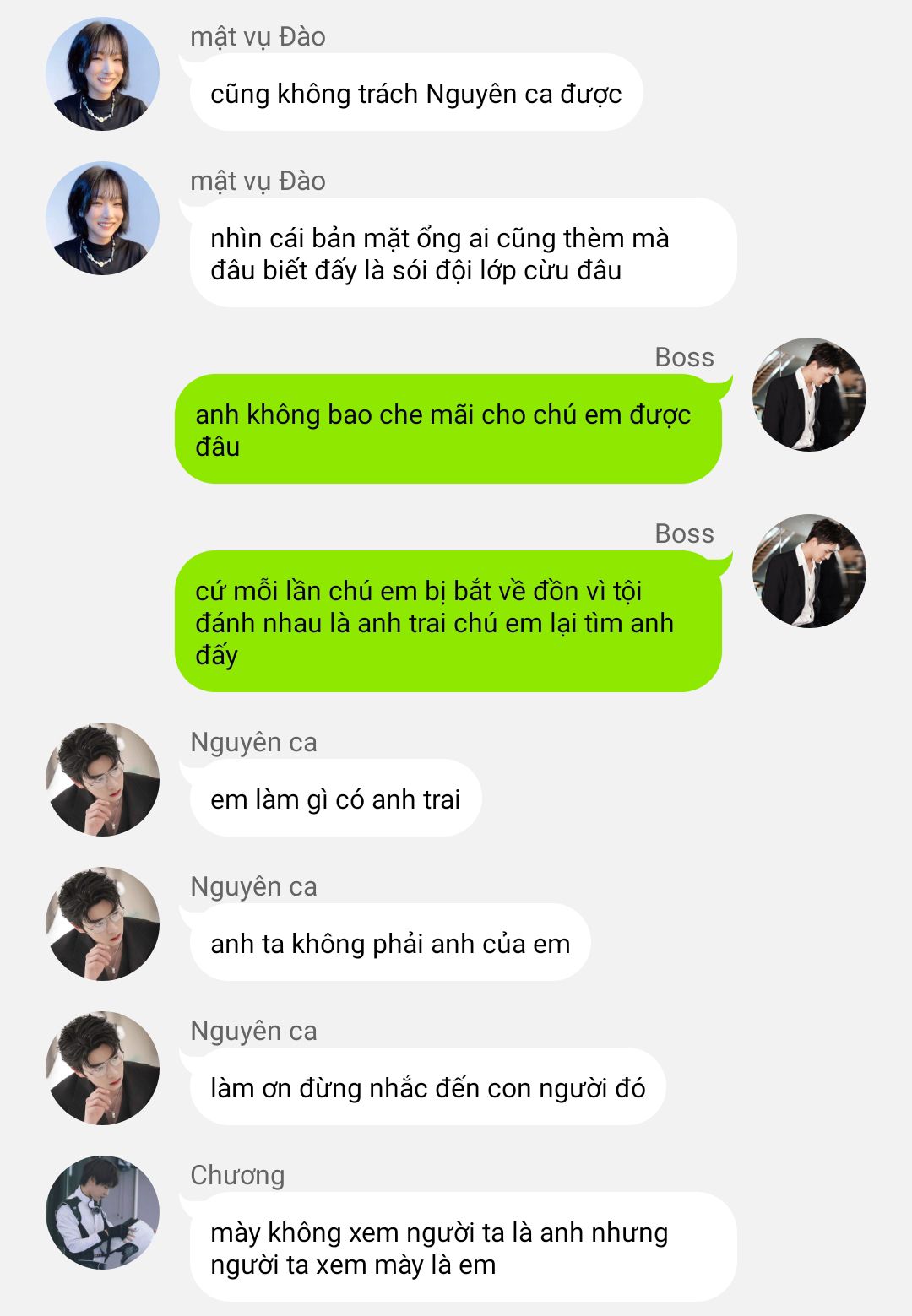The height and width of the screenshot is (1316, 912).
Task: Open Boss's avatar beside the bao che message
Action: click(x=809, y=394)
